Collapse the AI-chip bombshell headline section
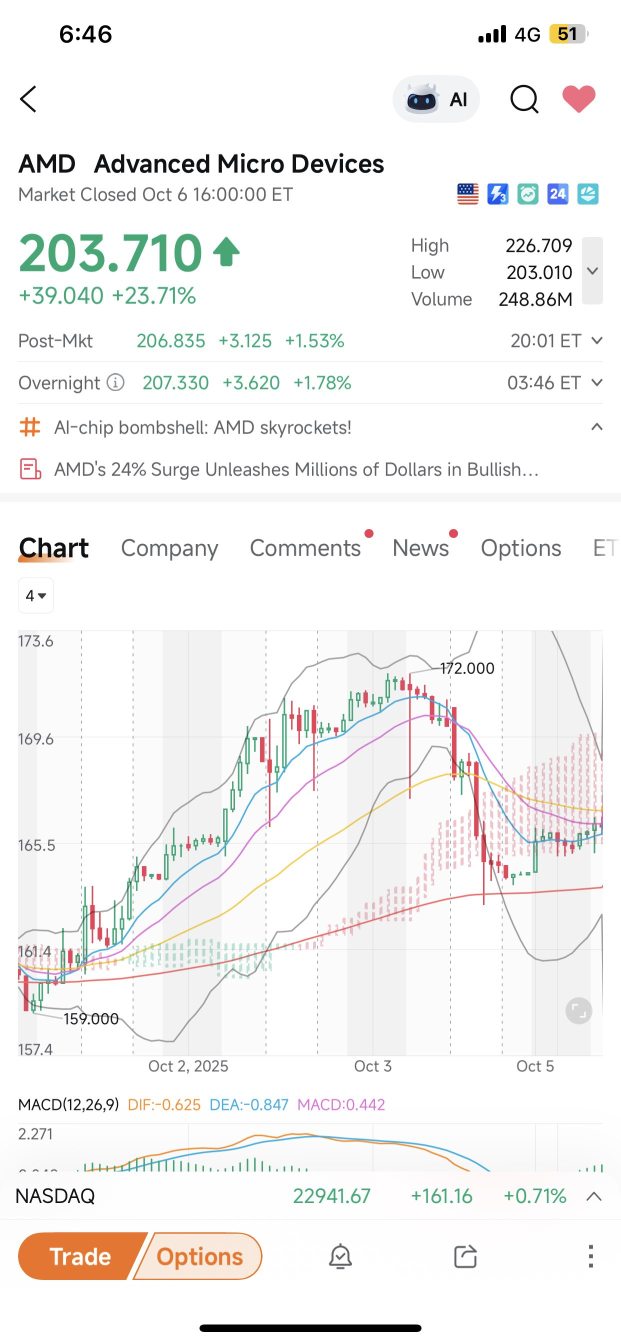621x1344 pixels. click(597, 427)
